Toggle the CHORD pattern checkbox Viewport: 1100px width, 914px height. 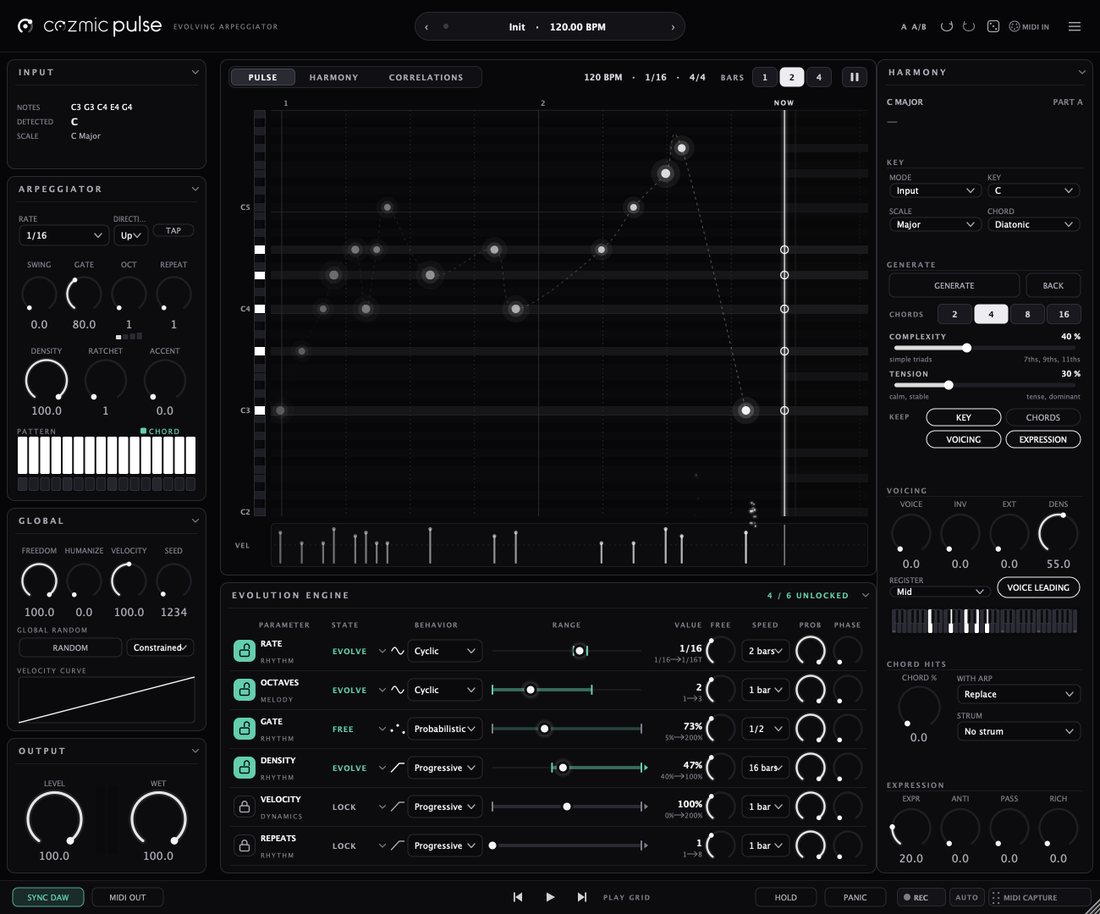point(143,431)
